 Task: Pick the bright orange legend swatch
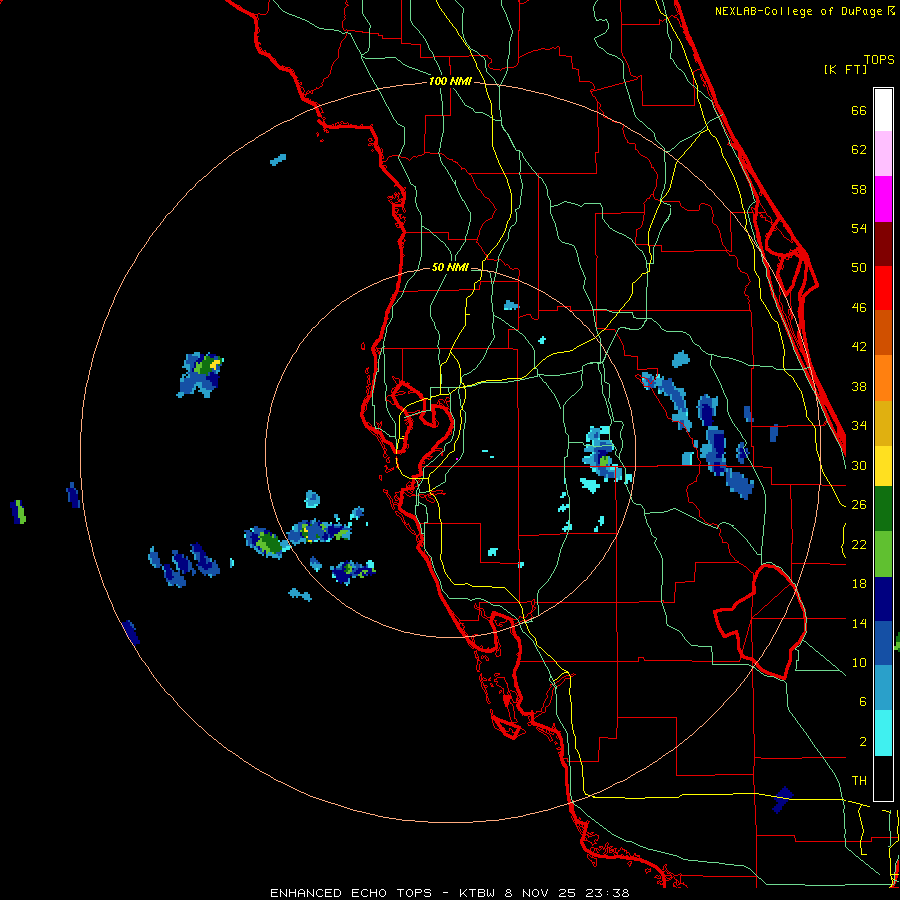[883, 378]
